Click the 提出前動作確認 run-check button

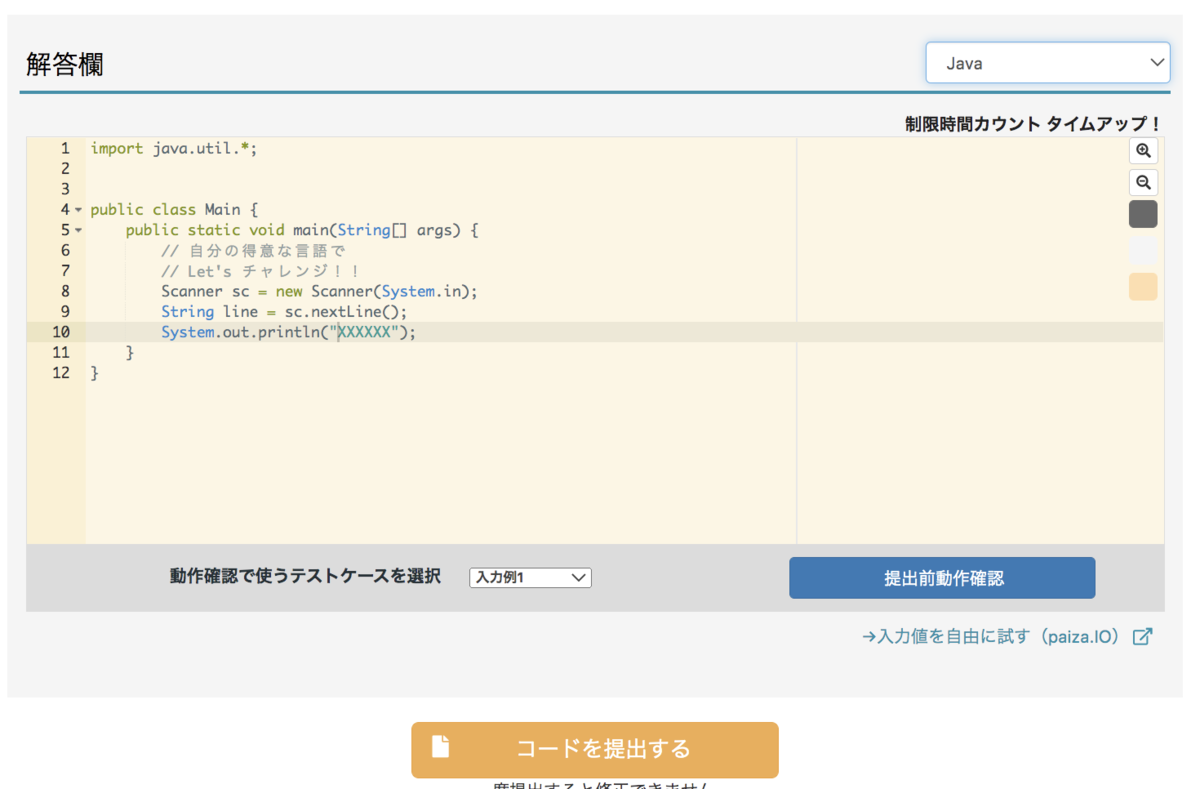coord(941,577)
